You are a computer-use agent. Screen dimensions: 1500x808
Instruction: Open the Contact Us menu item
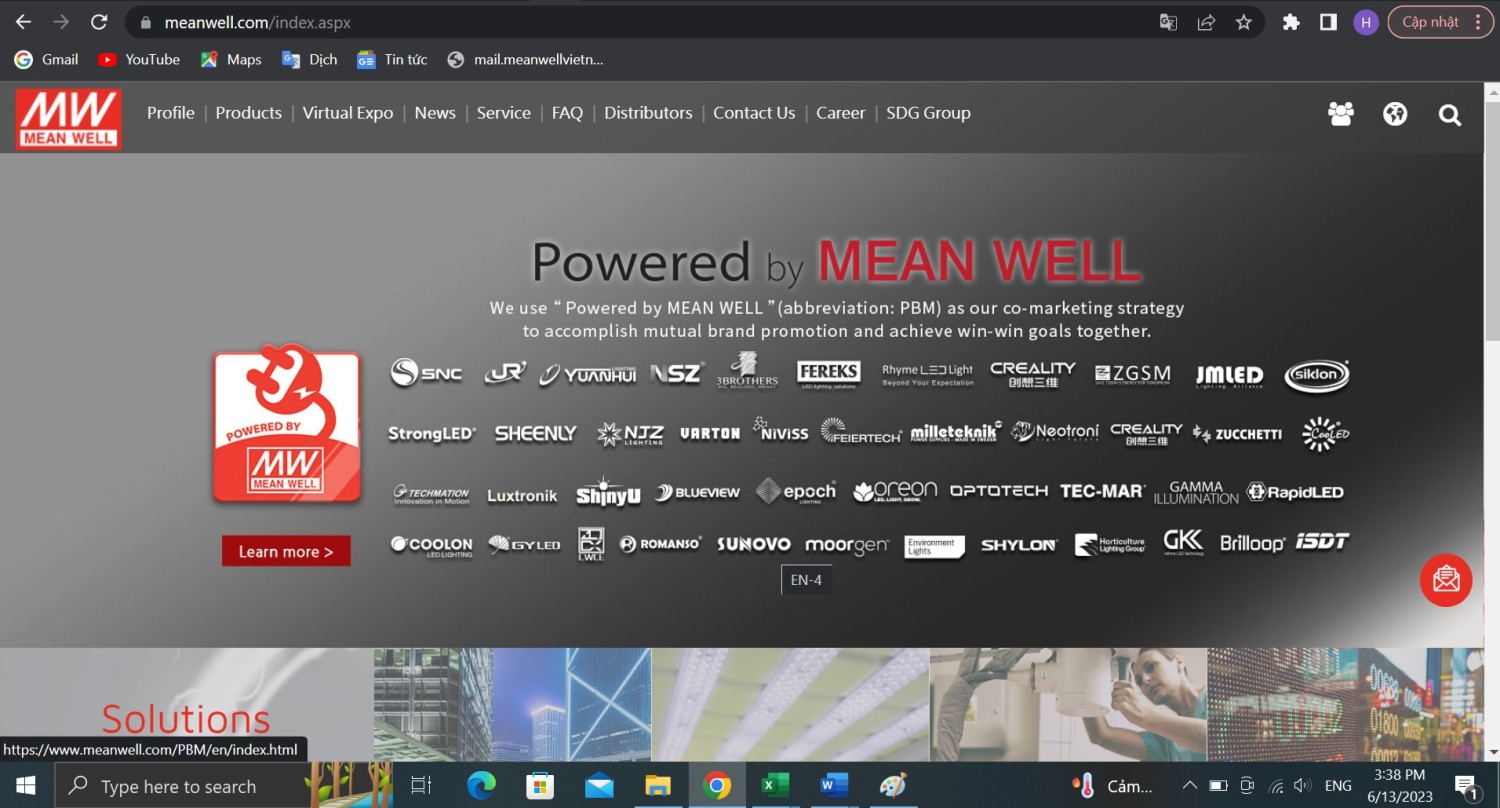(754, 113)
